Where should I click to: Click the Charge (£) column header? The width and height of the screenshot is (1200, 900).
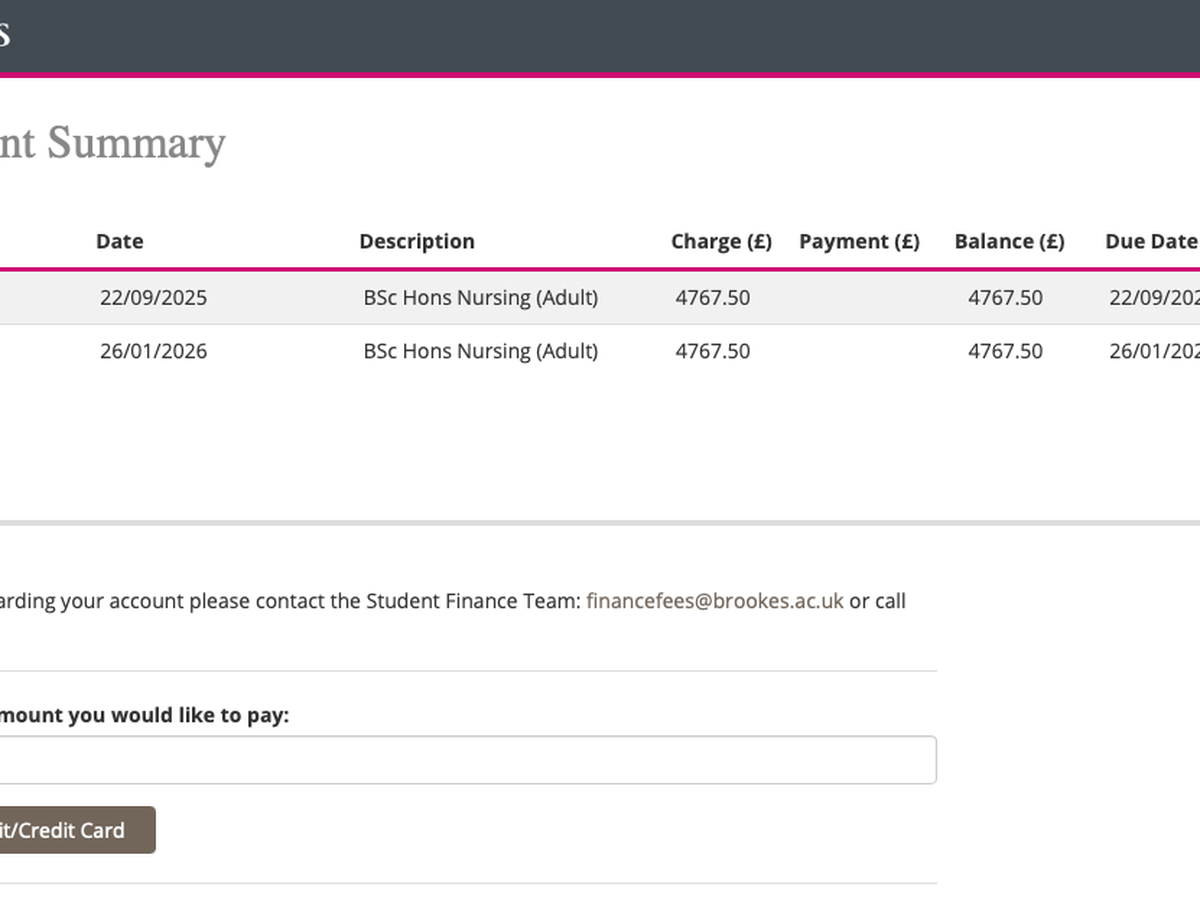click(x=721, y=241)
